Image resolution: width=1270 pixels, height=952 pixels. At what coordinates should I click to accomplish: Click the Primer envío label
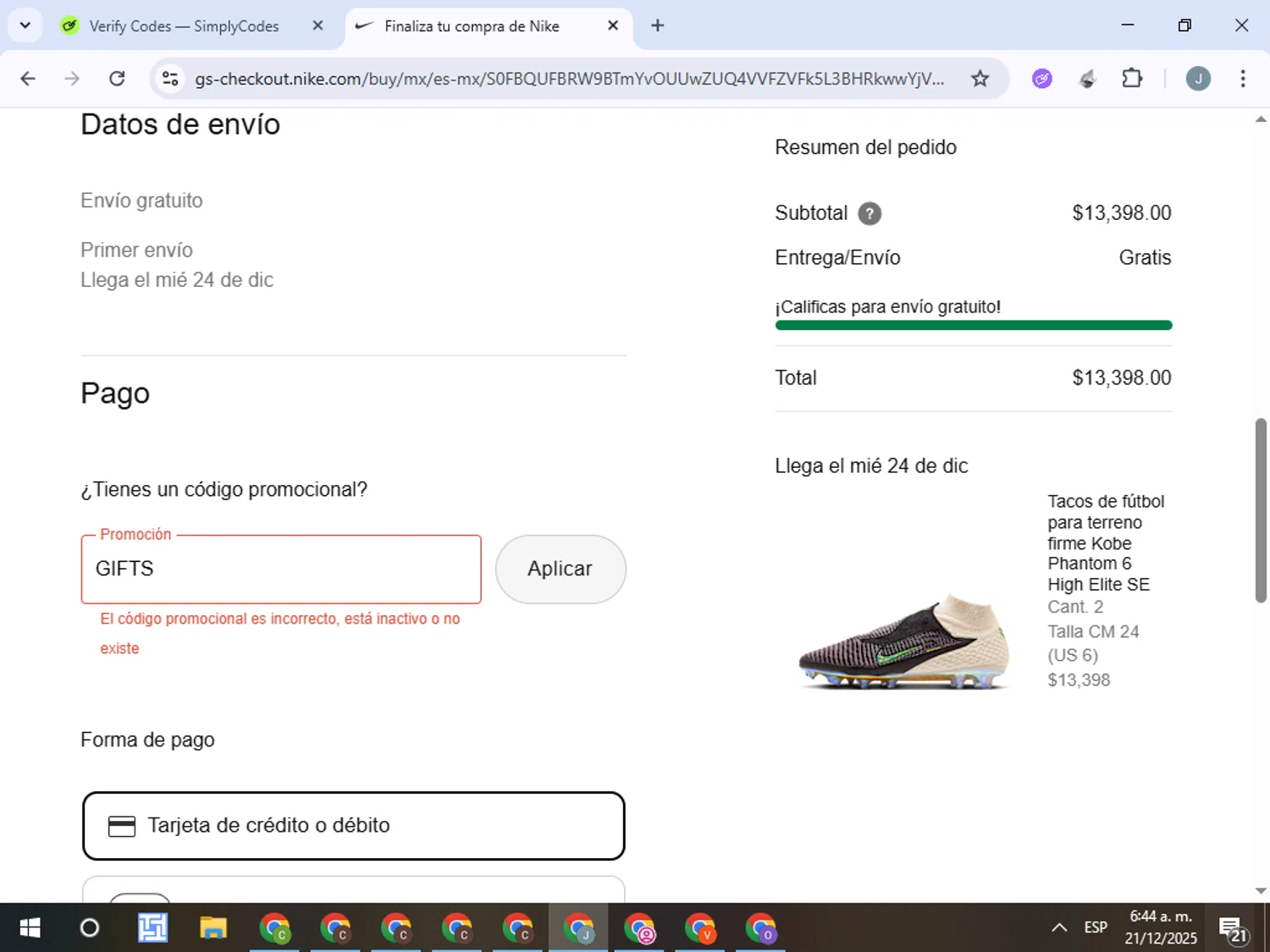pos(136,250)
